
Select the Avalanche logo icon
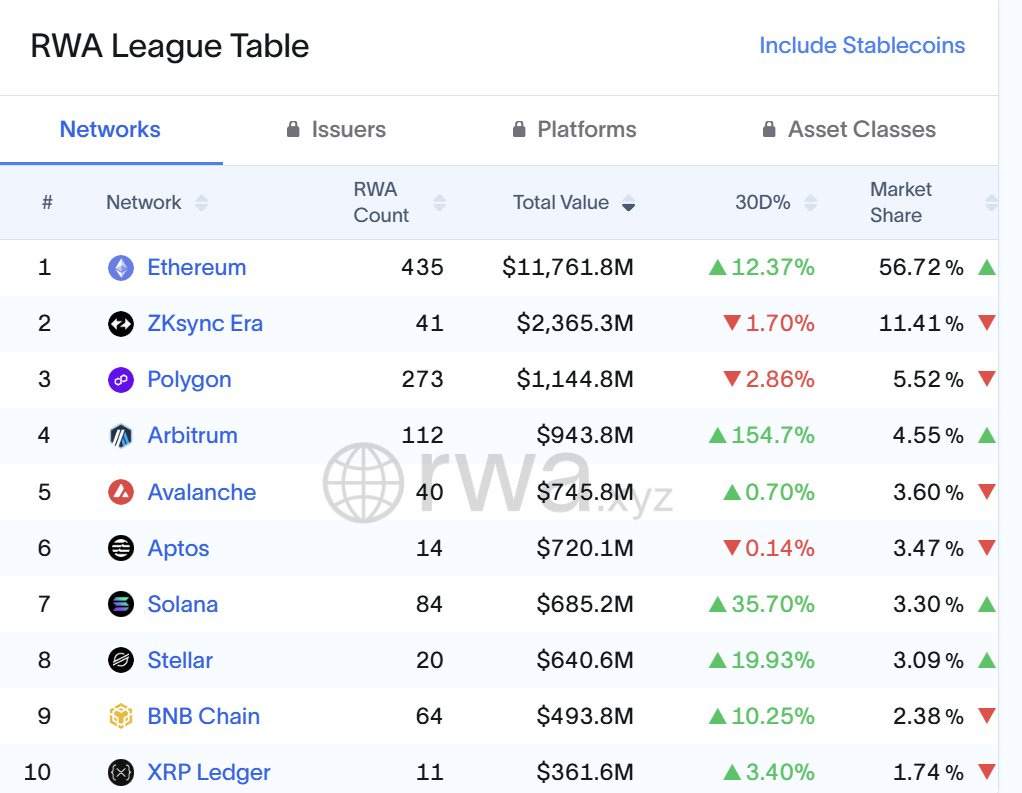(120, 491)
